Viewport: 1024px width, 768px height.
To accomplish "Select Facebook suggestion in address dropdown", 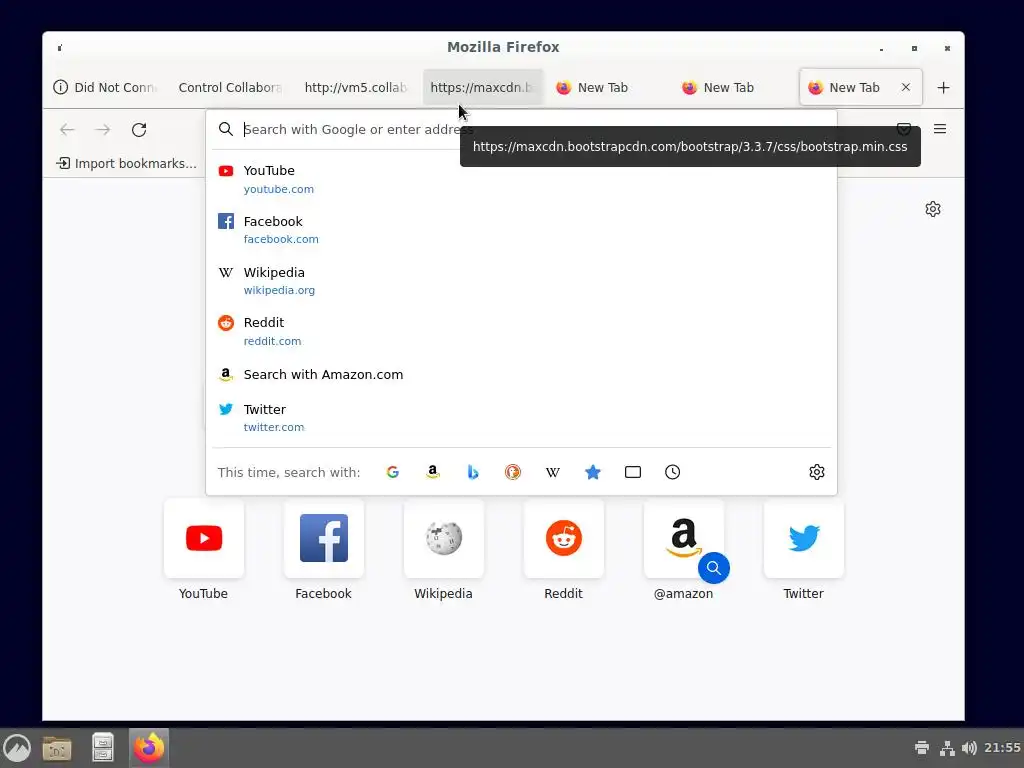I will 521,230.
